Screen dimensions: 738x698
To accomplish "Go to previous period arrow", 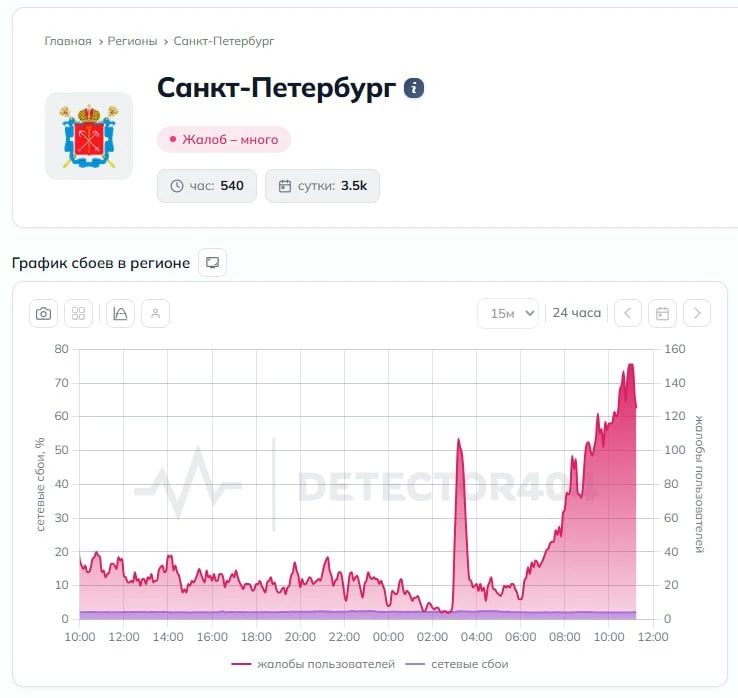I will click(x=627, y=313).
